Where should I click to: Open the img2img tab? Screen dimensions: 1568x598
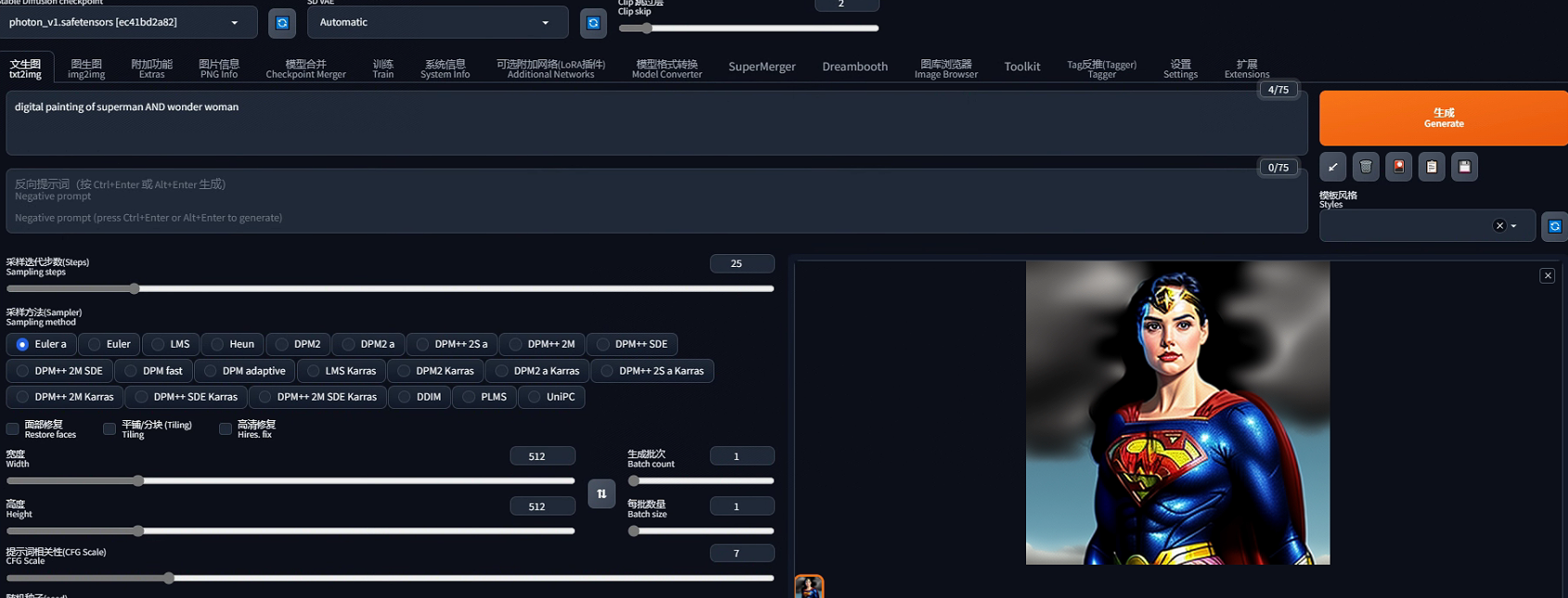(x=86, y=69)
